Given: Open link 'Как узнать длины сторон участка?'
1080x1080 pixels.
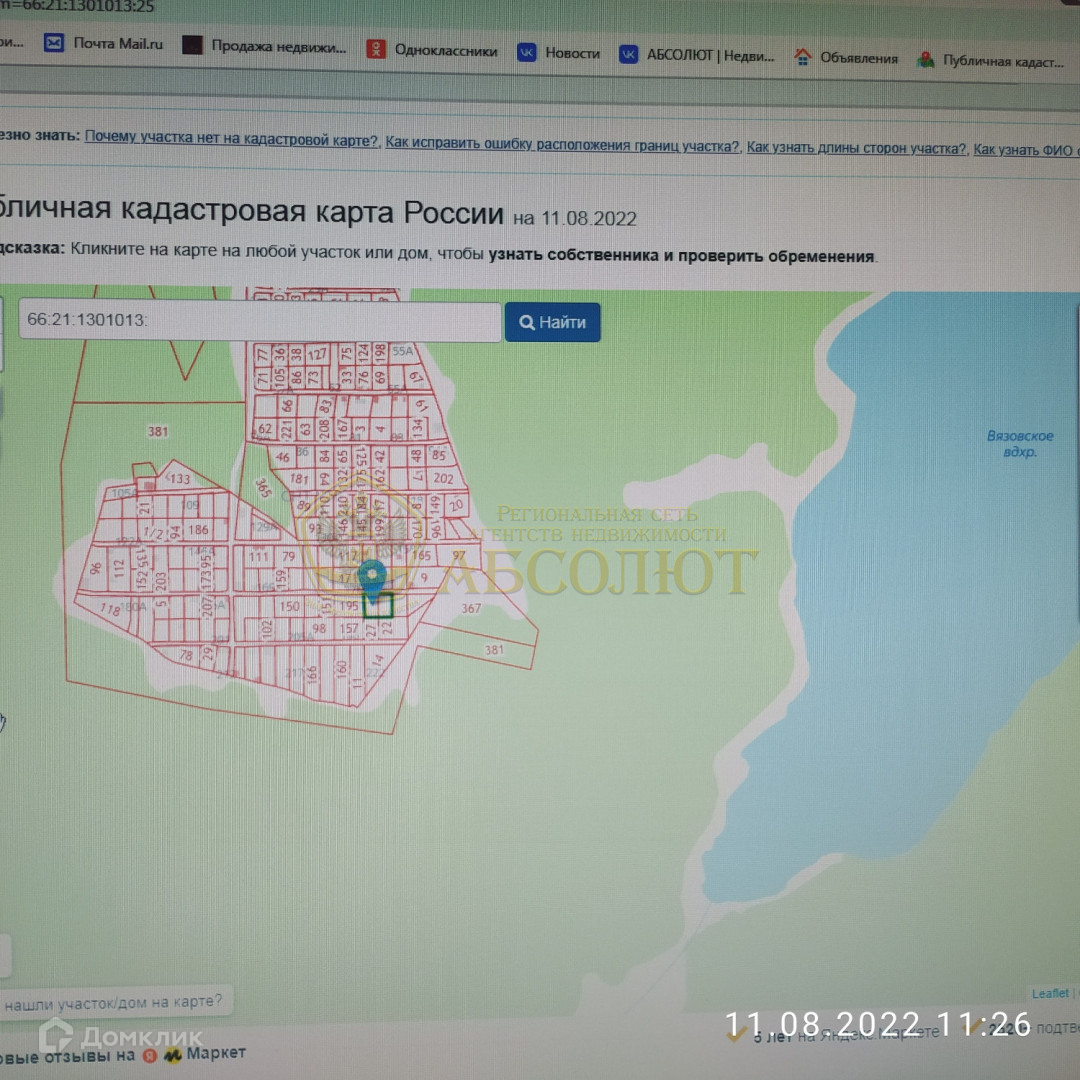Looking at the screenshot, I should (857, 149).
